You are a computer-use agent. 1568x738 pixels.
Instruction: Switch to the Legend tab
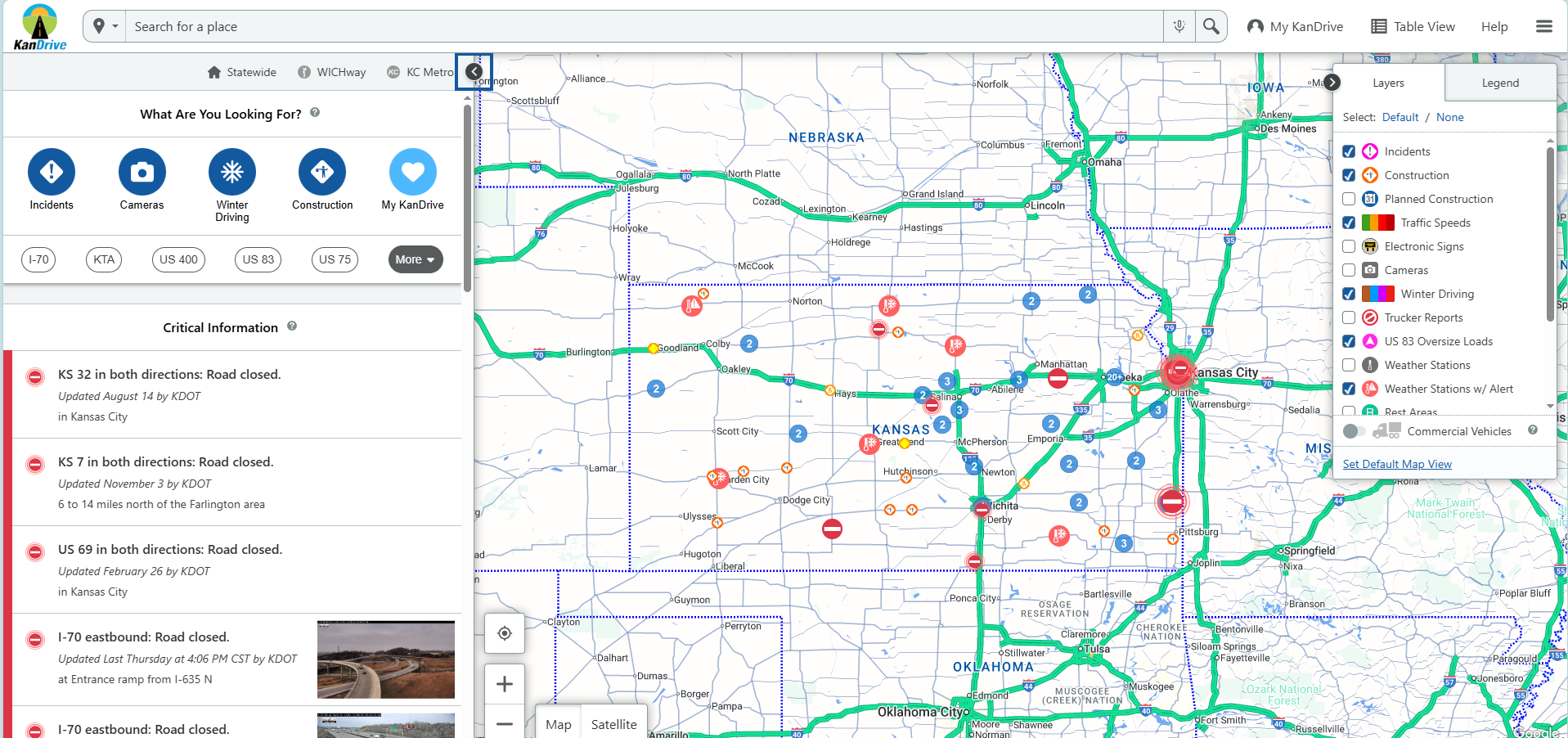[1499, 83]
